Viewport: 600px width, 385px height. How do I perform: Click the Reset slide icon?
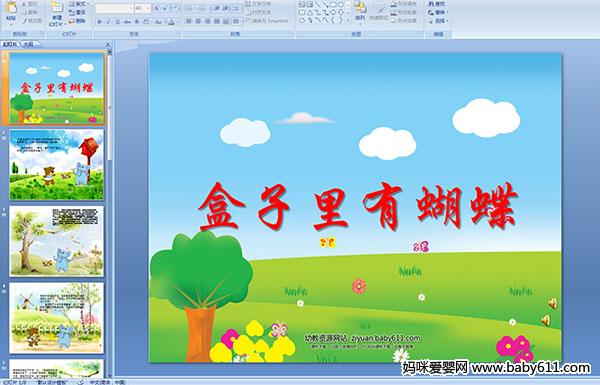(78, 13)
